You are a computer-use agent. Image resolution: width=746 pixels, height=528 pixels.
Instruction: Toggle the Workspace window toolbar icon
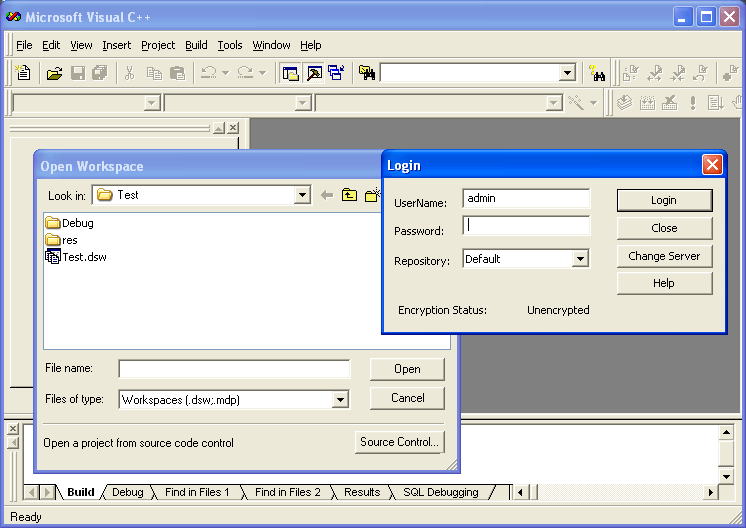[x=290, y=73]
